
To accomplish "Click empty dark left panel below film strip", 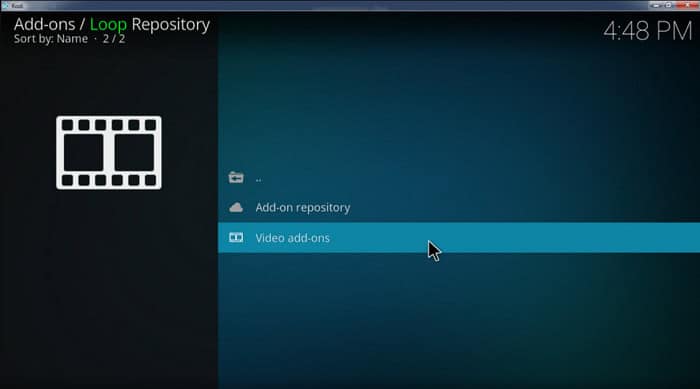I will (109, 290).
